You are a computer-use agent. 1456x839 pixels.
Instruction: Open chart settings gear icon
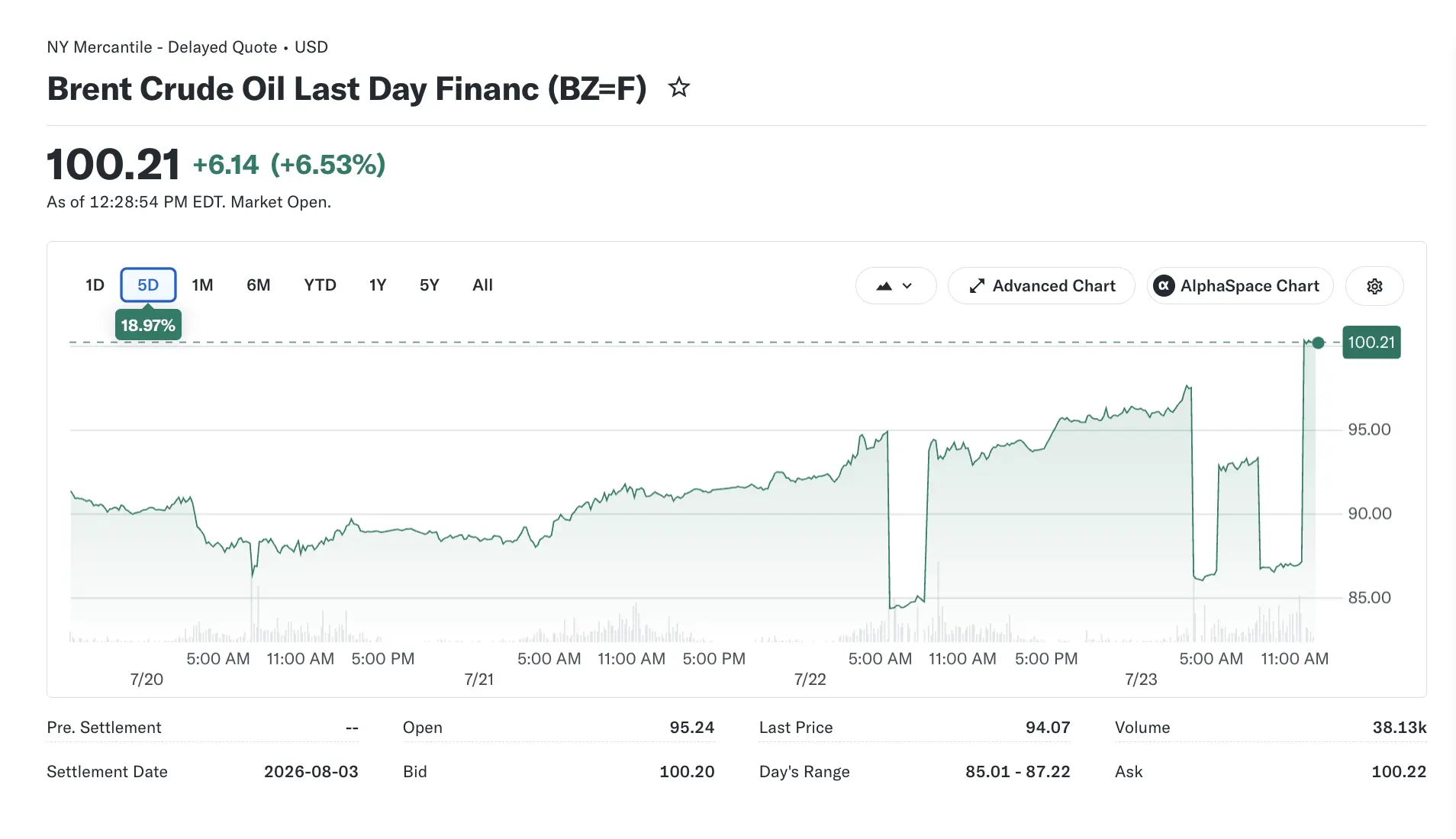1374,286
